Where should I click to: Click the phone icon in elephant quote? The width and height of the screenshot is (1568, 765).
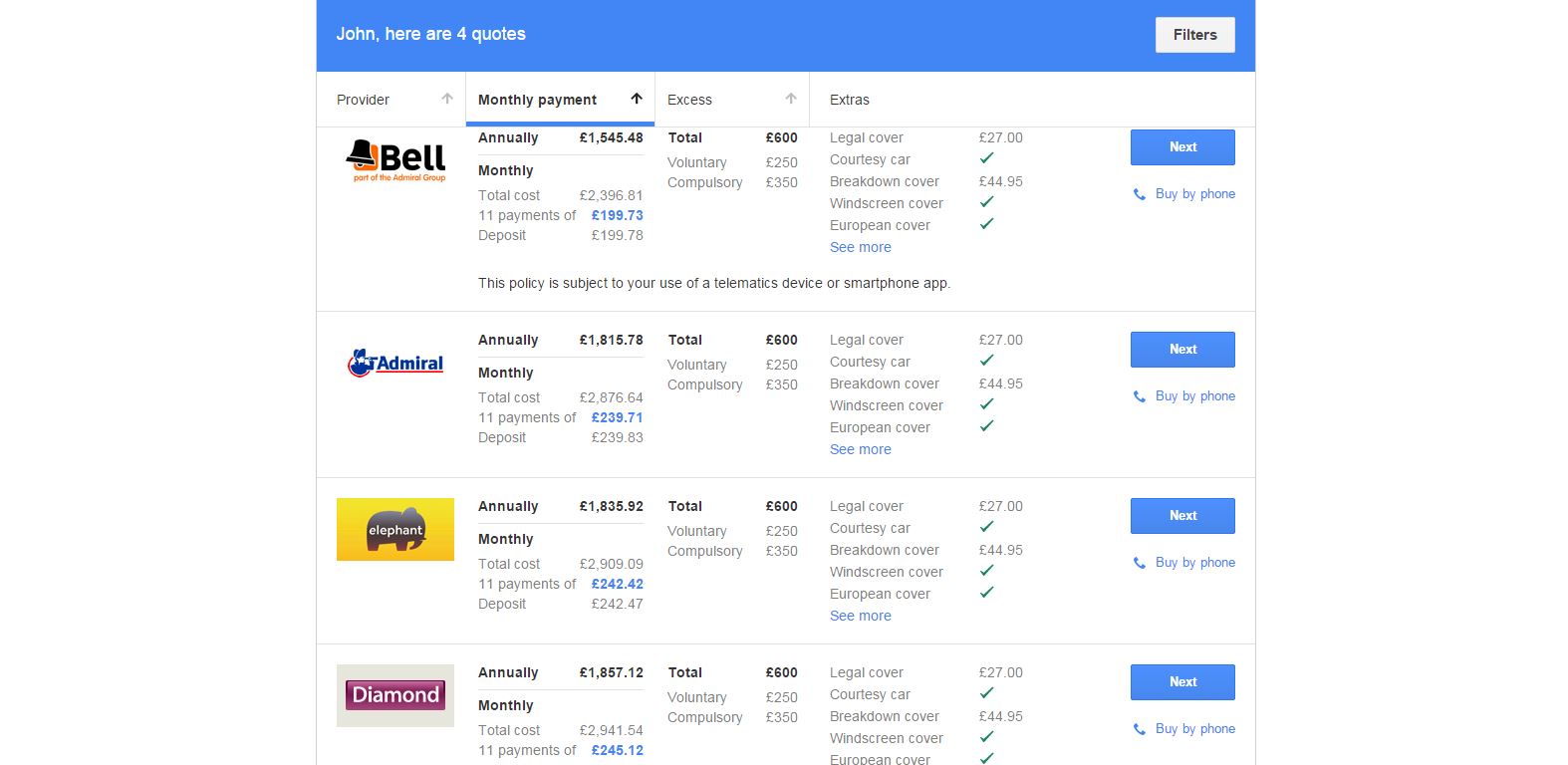pos(1140,563)
